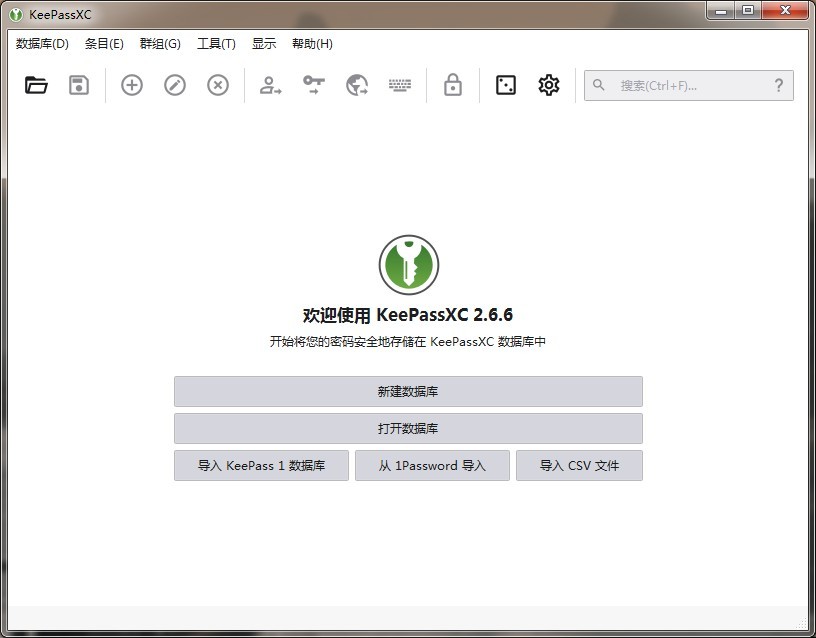Open the 工具 menu
The image size is (816, 638).
(x=215, y=44)
